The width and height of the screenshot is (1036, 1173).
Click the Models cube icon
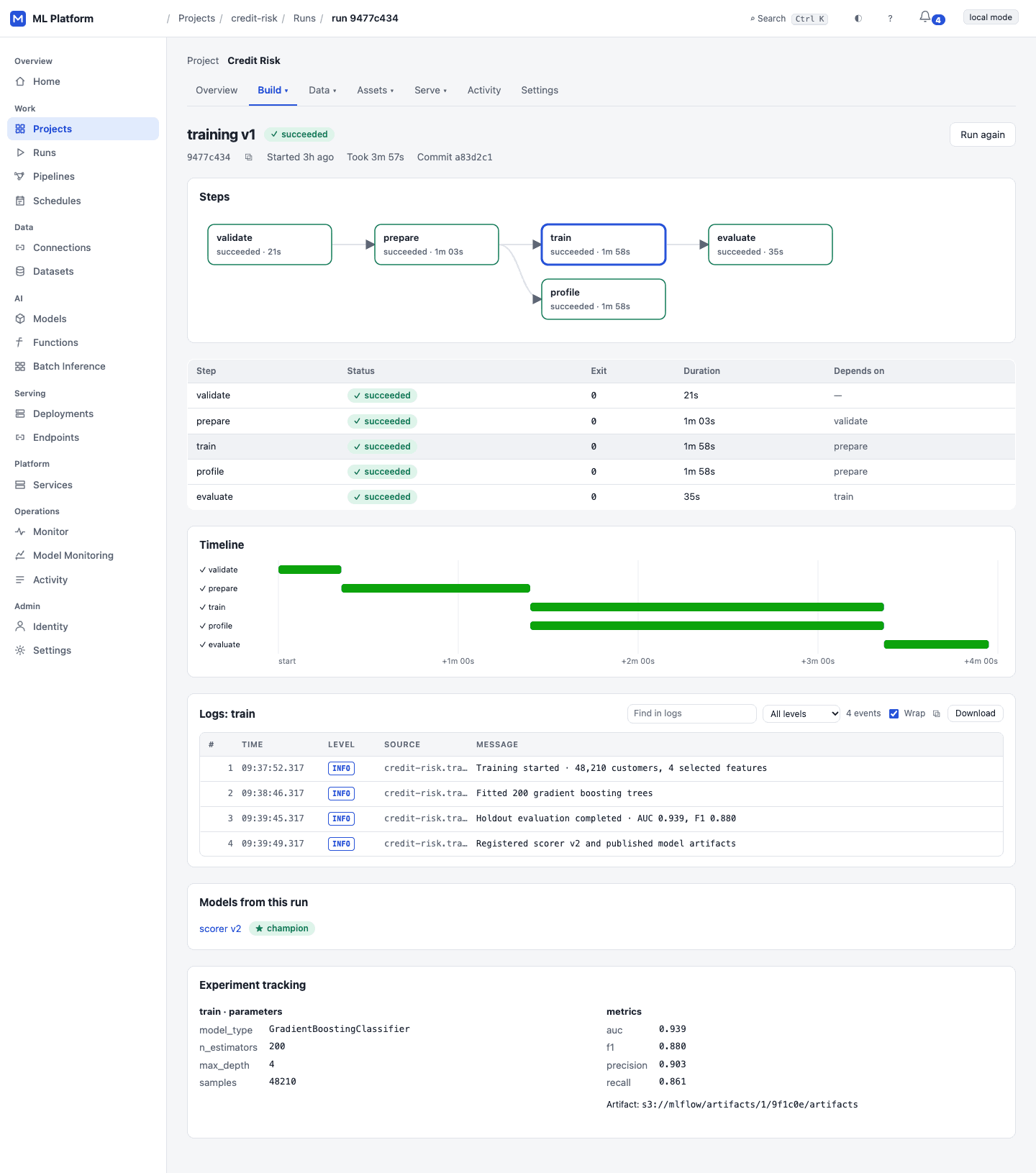tap(20, 319)
